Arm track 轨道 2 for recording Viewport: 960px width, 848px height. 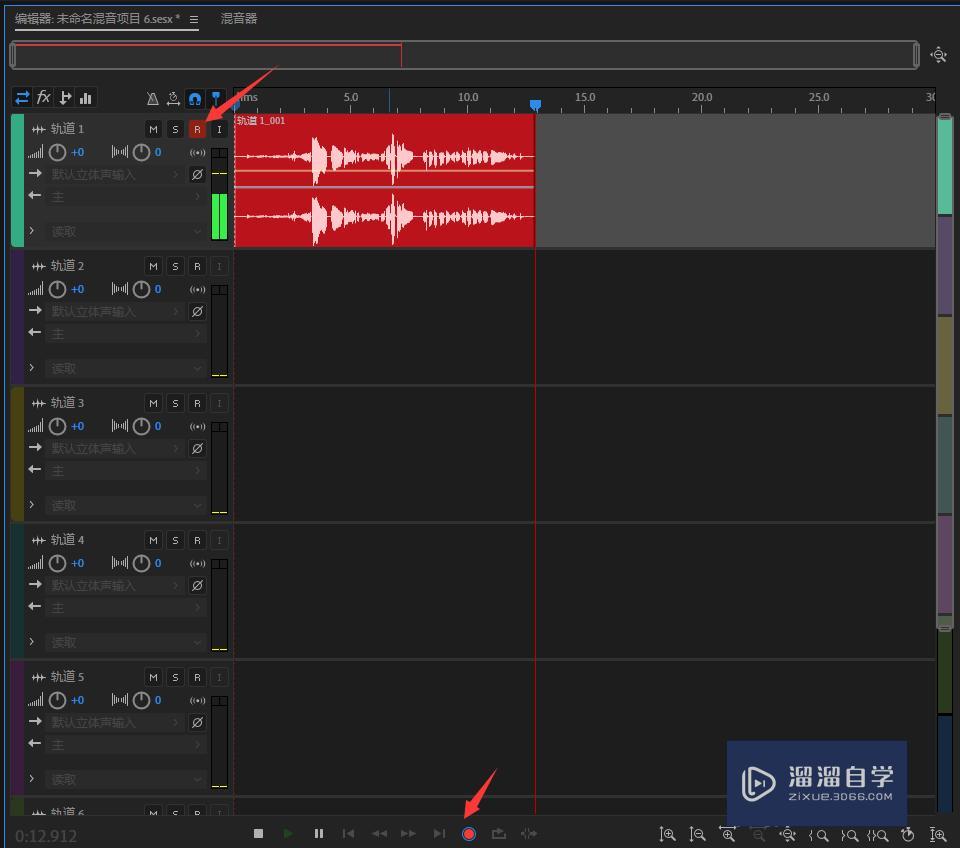click(x=197, y=266)
